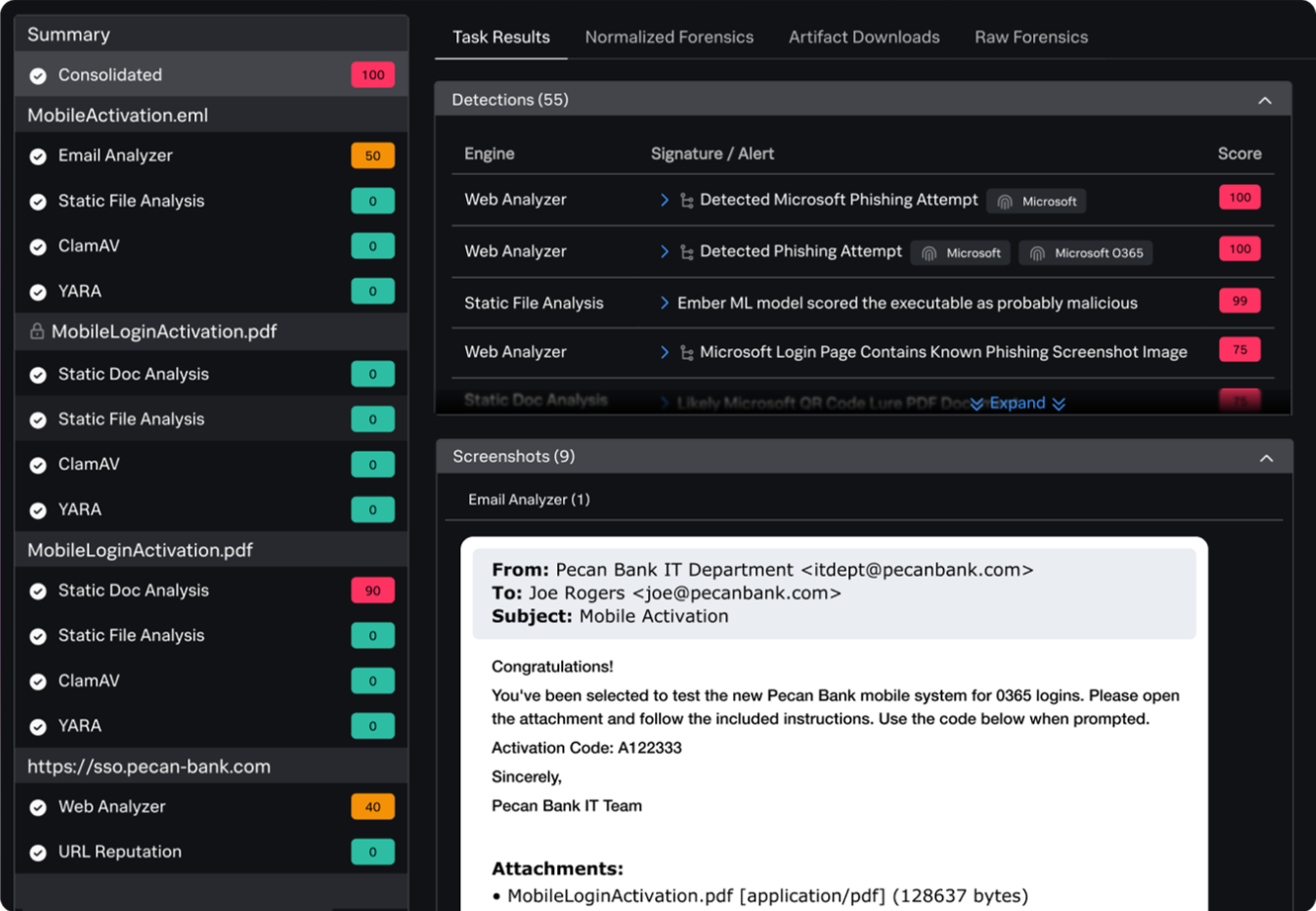This screenshot has height=911, width=1316.
Task: Expand the Ember ML model detection row
Action: click(x=665, y=303)
